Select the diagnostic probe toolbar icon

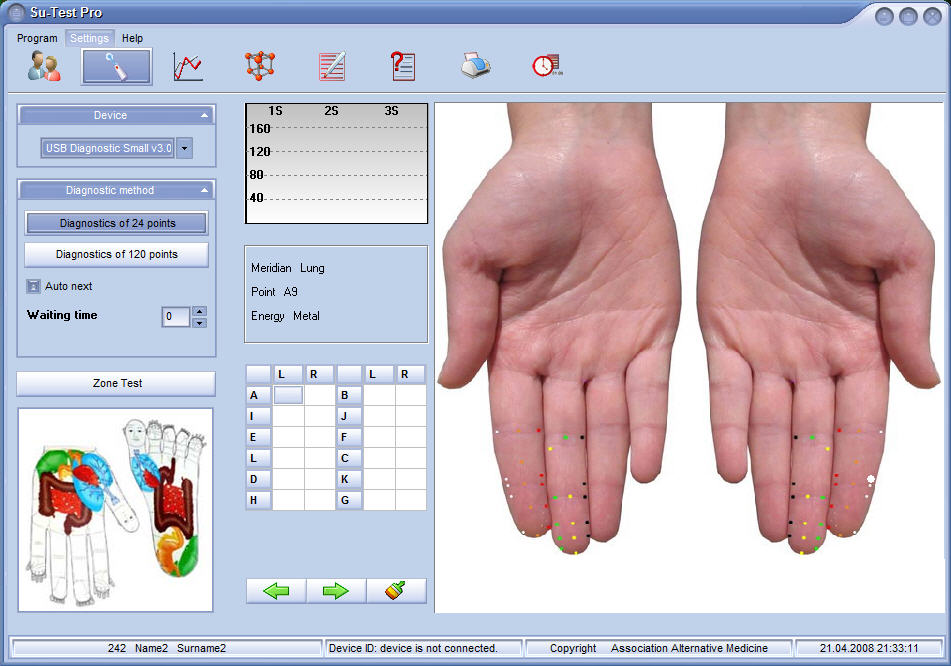117,67
